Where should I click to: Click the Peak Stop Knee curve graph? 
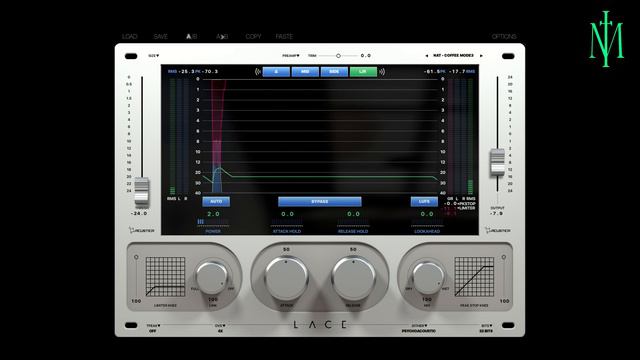(x=474, y=276)
